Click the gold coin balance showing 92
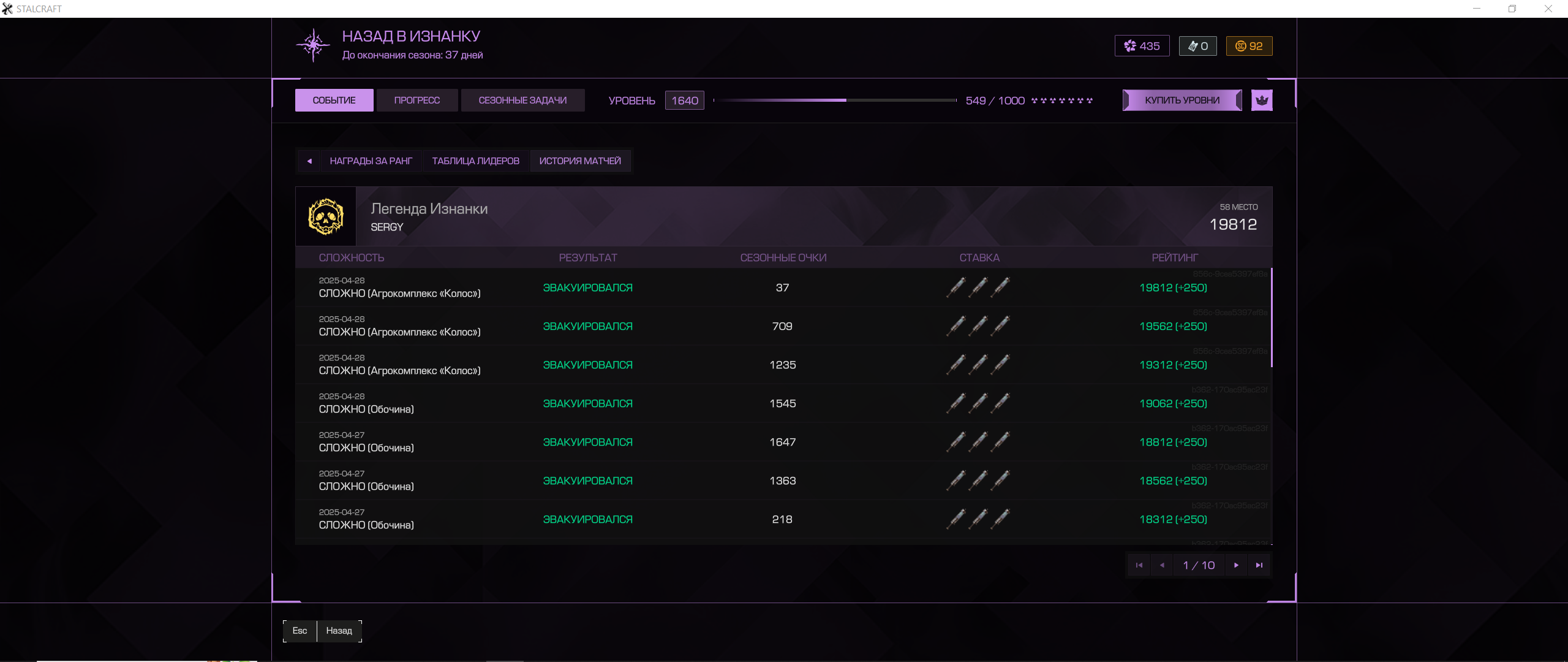The image size is (1568, 662). coord(1249,46)
